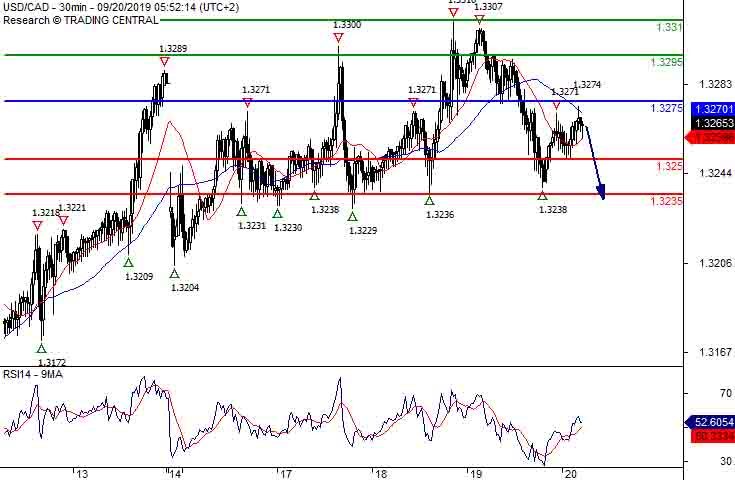
Task: Click date 20 on the time axis
Action: coord(570,474)
